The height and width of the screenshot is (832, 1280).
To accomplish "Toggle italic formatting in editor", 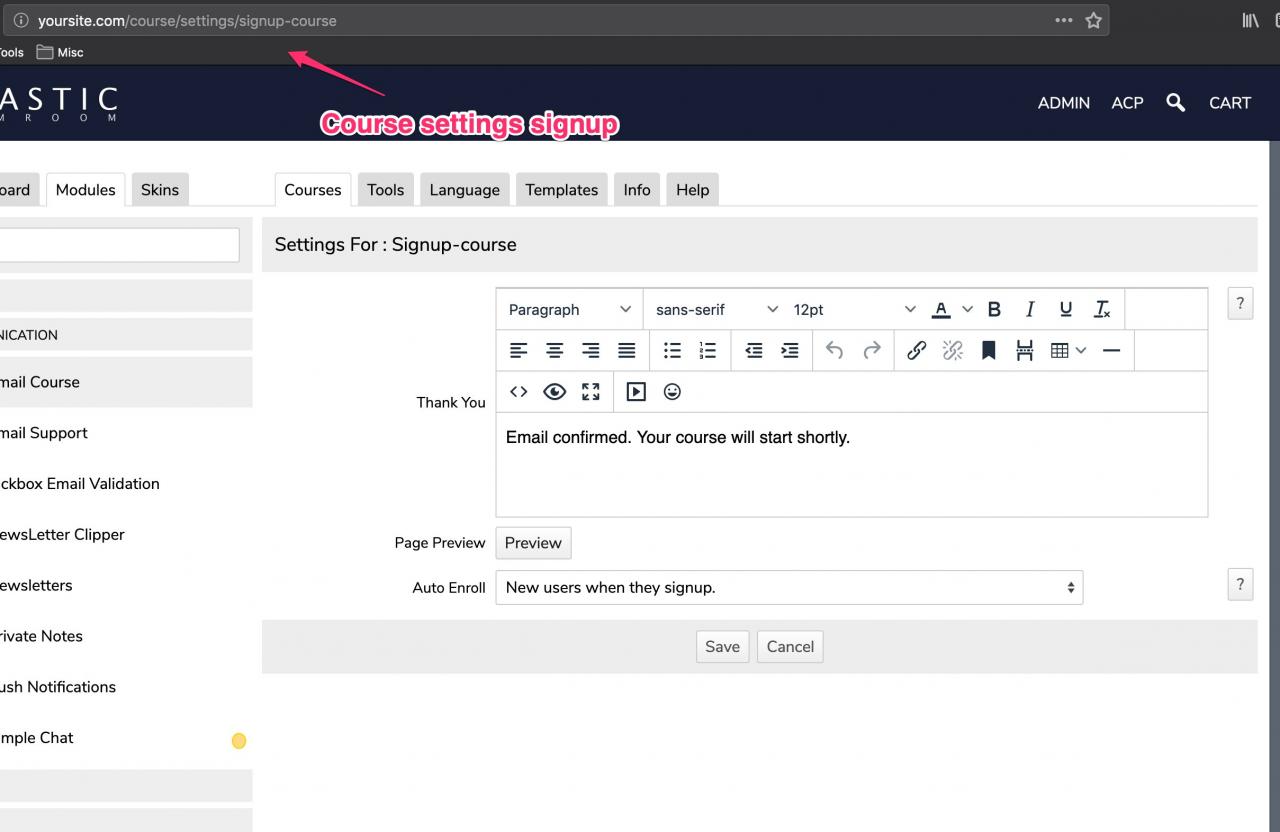I will 1030,309.
